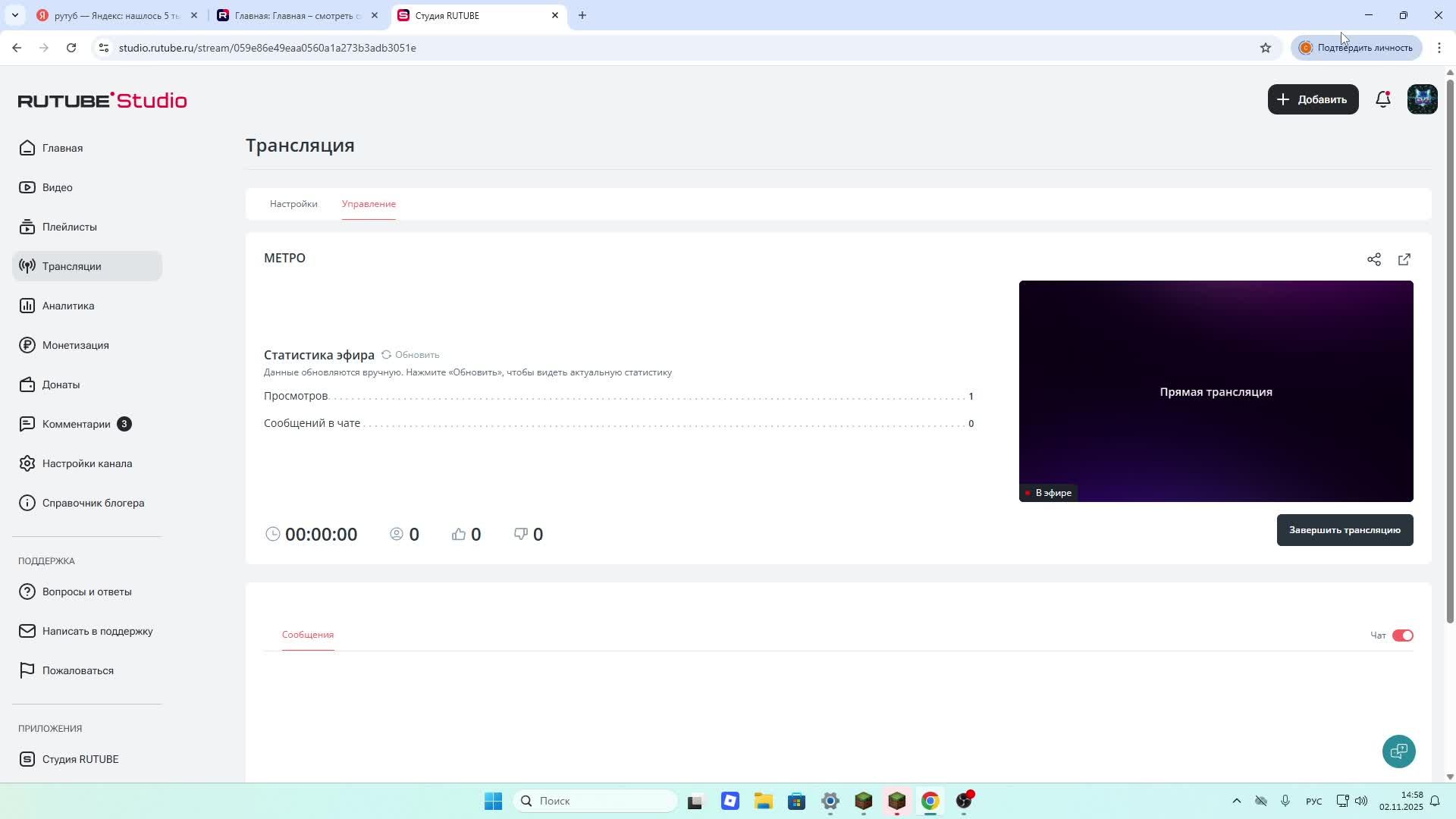
Task: Open Комментарии with 3 badge
Action: (x=76, y=424)
